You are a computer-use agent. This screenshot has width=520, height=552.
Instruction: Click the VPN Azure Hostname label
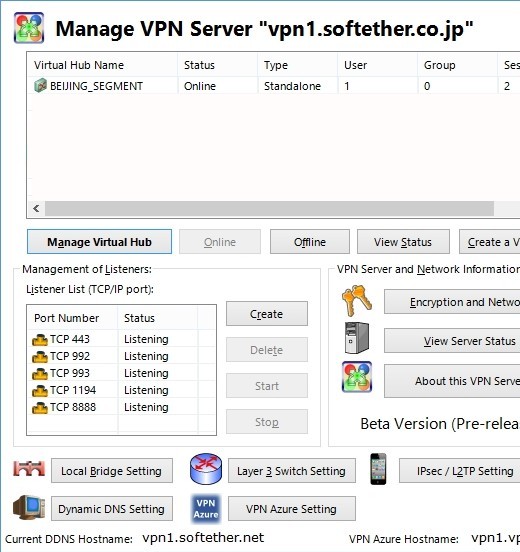(404, 539)
